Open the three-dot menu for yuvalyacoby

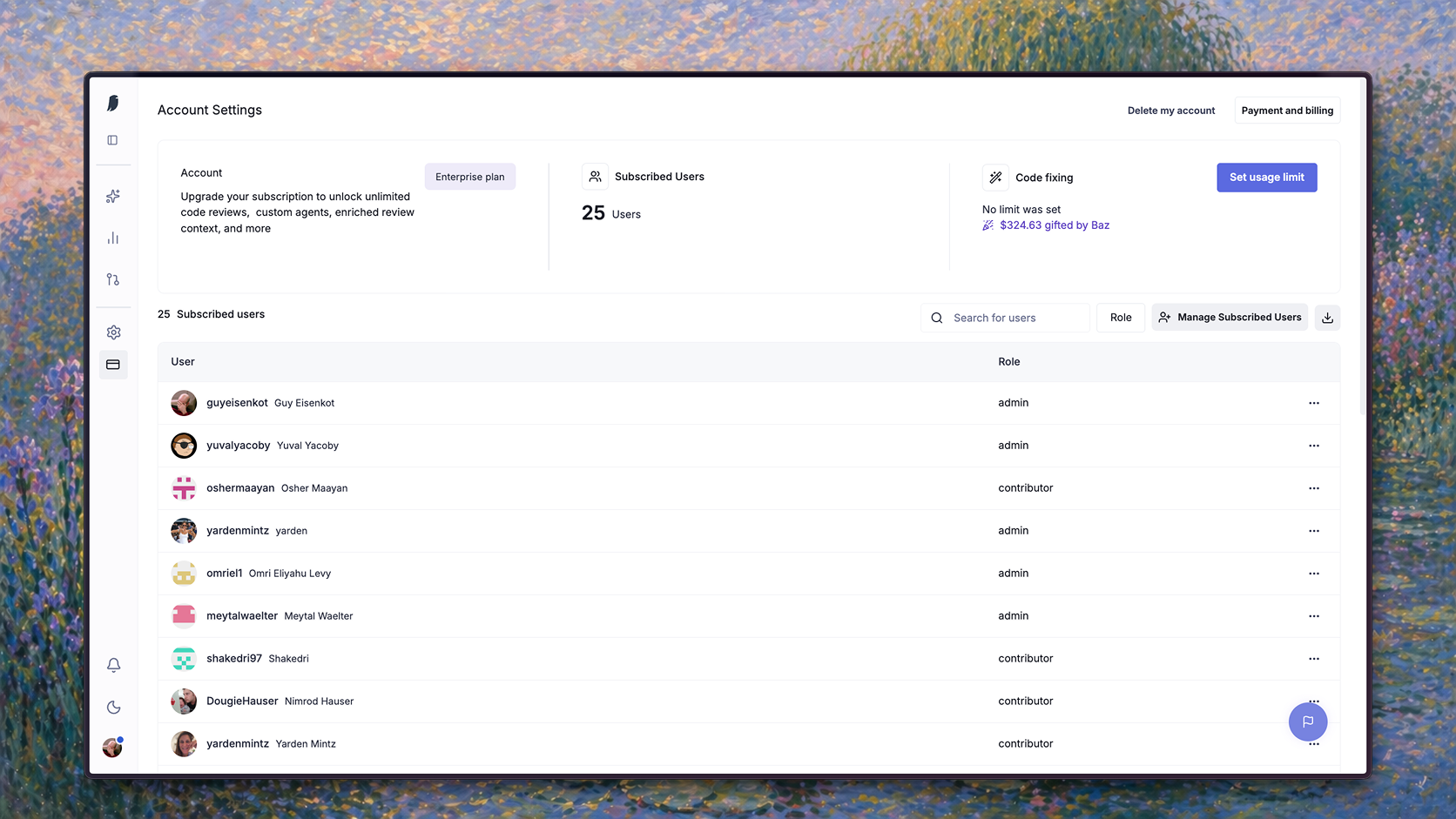pos(1314,446)
